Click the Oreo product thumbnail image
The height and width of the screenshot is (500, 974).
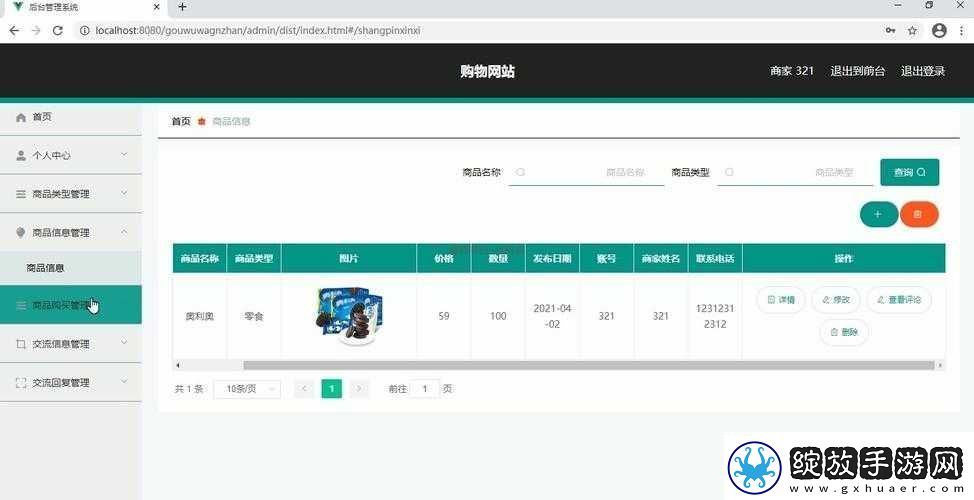[x=349, y=316]
